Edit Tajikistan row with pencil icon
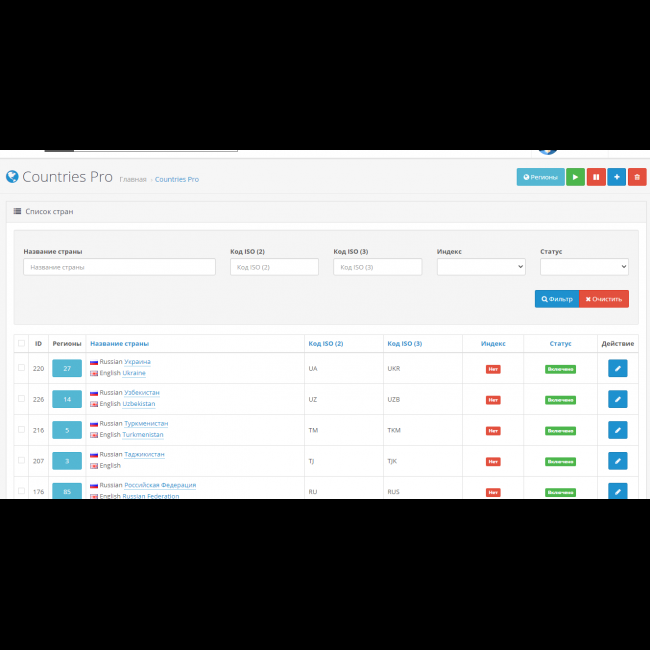This screenshot has width=650, height=650. coord(618,461)
